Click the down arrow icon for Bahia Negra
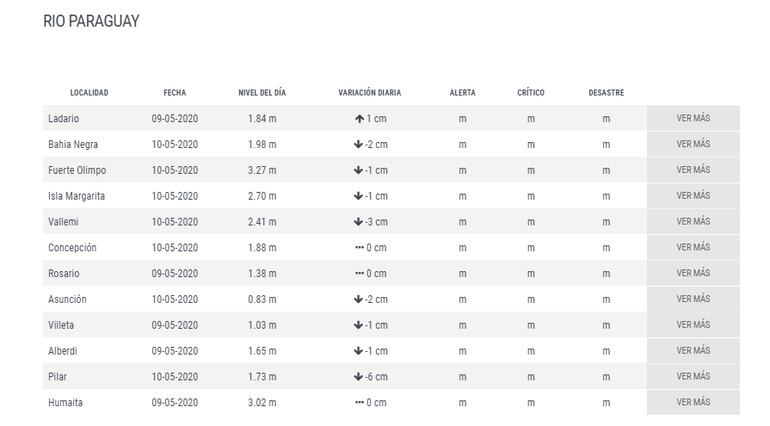Viewport: 770px width, 426px height. (x=357, y=145)
